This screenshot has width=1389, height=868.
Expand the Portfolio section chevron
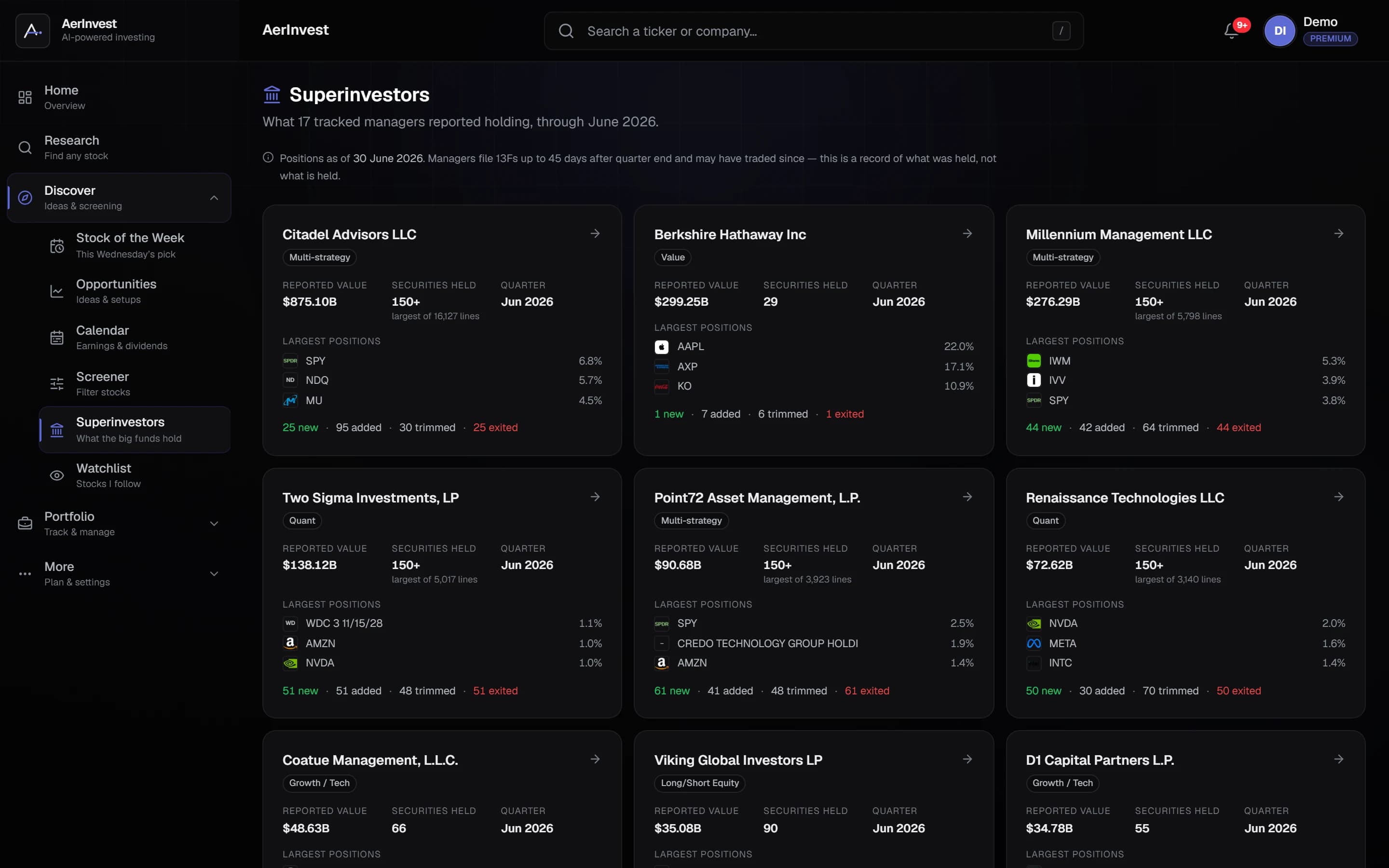pyautogui.click(x=214, y=524)
